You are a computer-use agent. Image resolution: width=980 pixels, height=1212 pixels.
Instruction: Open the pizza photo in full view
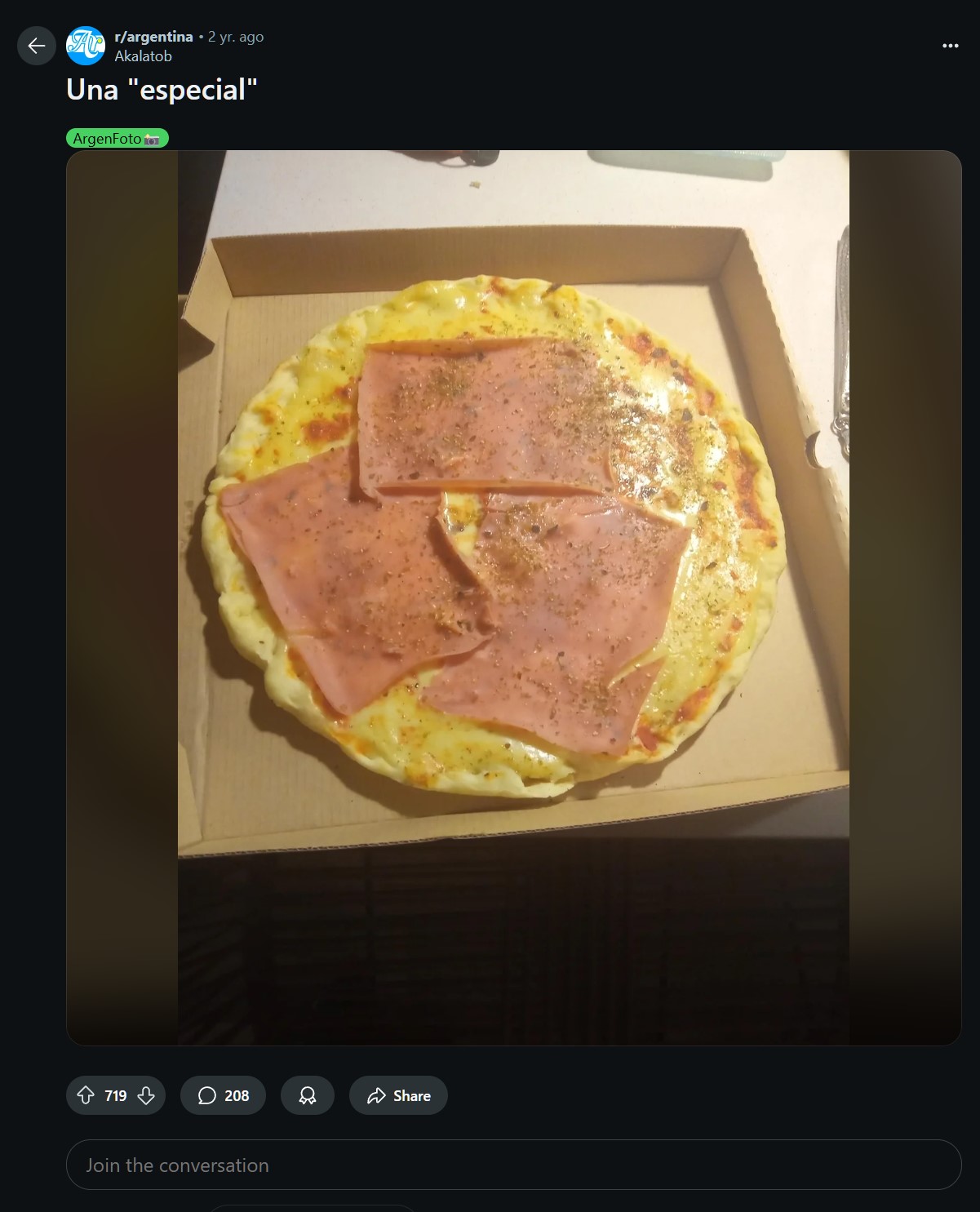(x=513, y=597)
